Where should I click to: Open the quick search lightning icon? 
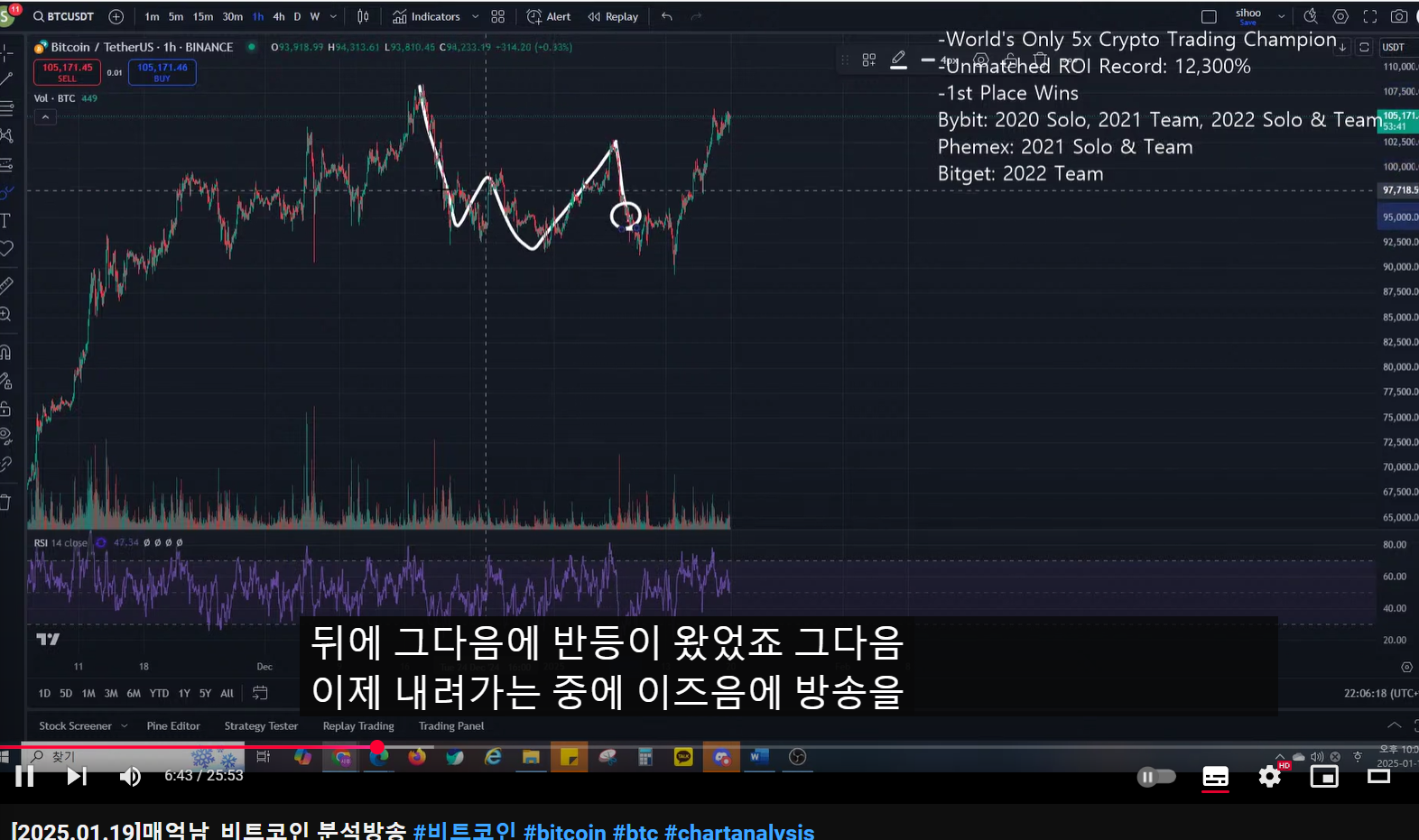click(1311, 16)
